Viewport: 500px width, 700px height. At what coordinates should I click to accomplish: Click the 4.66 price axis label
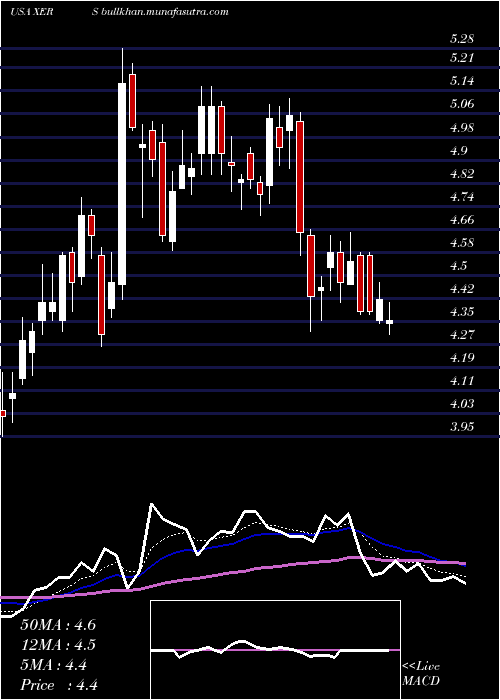[x=462, y=220]
